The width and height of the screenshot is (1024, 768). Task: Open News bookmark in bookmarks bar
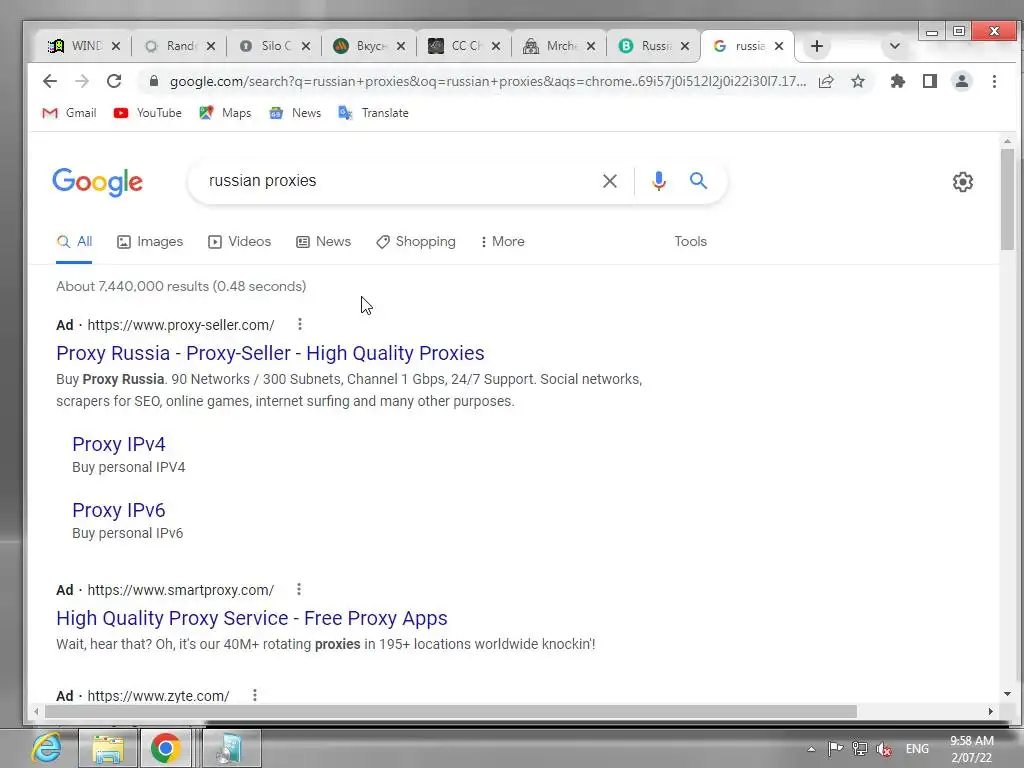click(295, 113)
